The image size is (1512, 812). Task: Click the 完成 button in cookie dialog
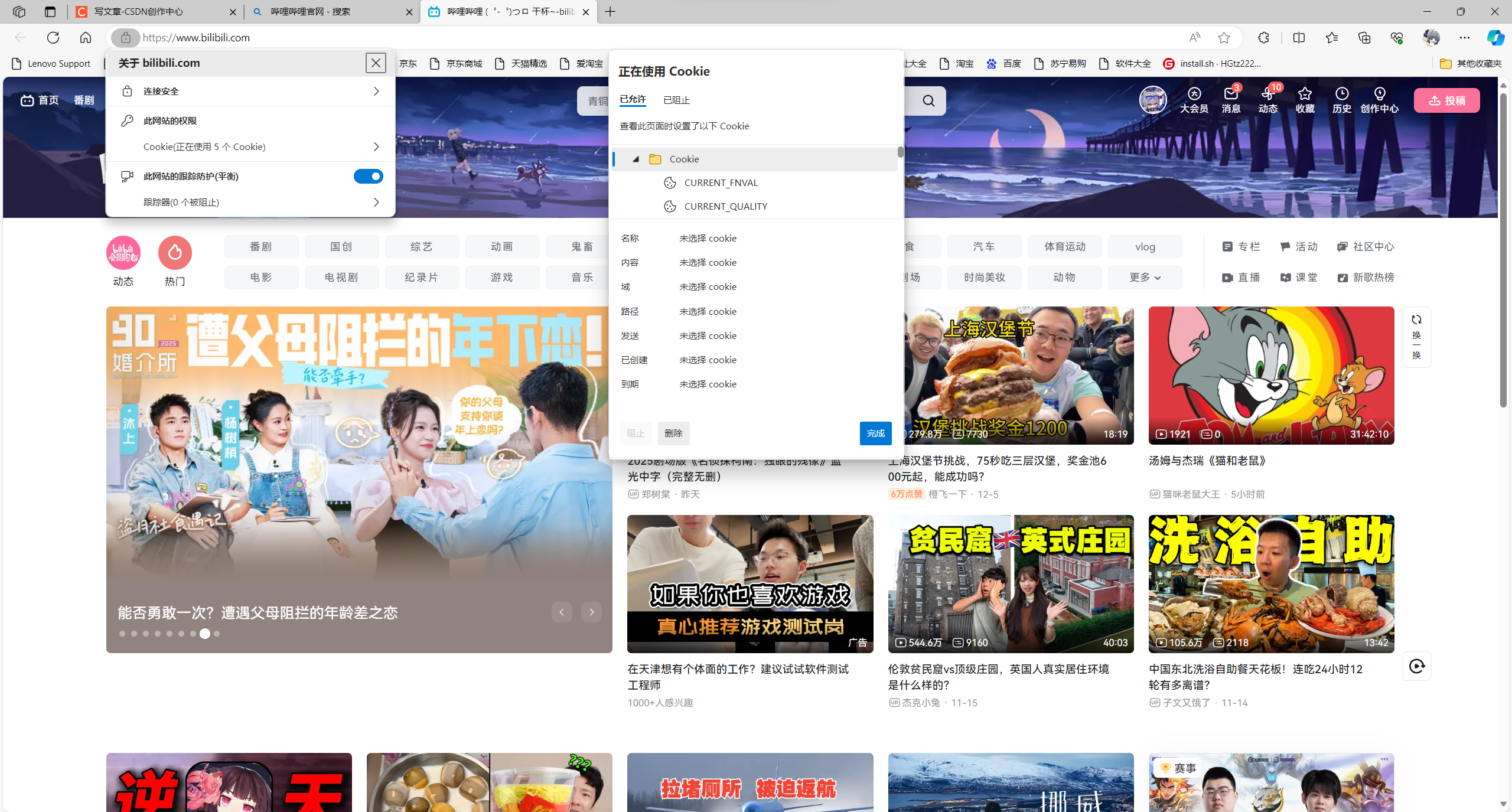point(875,433)
